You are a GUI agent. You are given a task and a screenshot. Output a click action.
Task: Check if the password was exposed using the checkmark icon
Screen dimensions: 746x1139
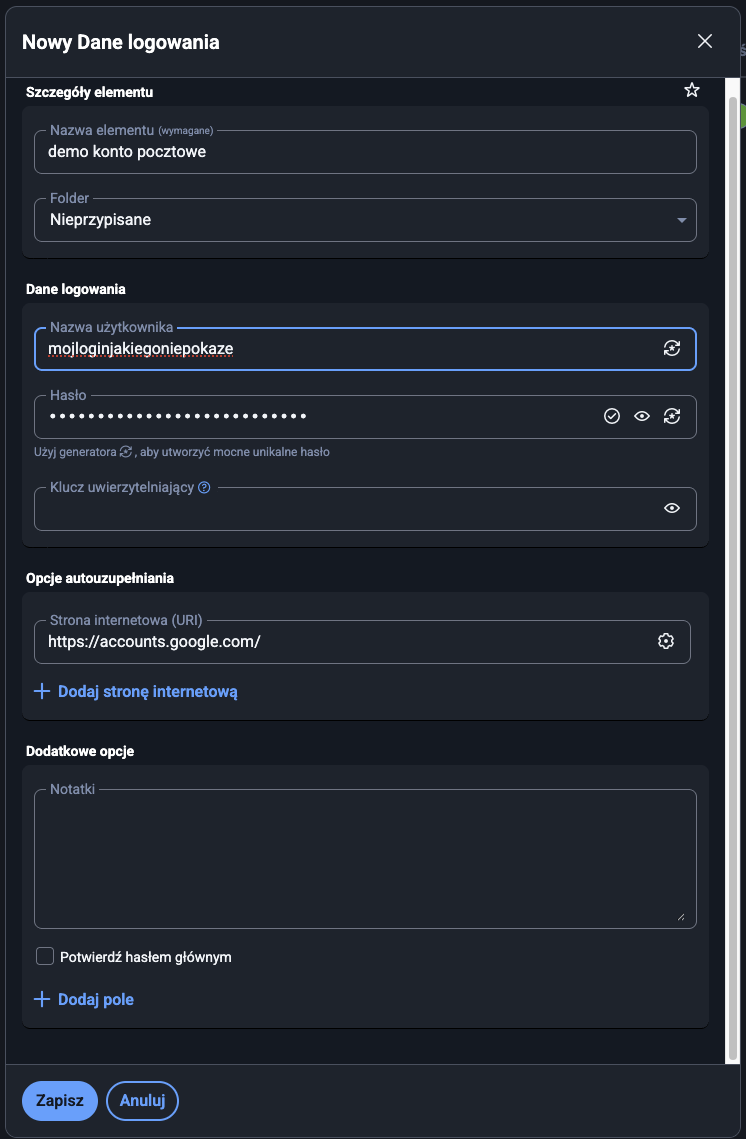(x=612, y=416)
